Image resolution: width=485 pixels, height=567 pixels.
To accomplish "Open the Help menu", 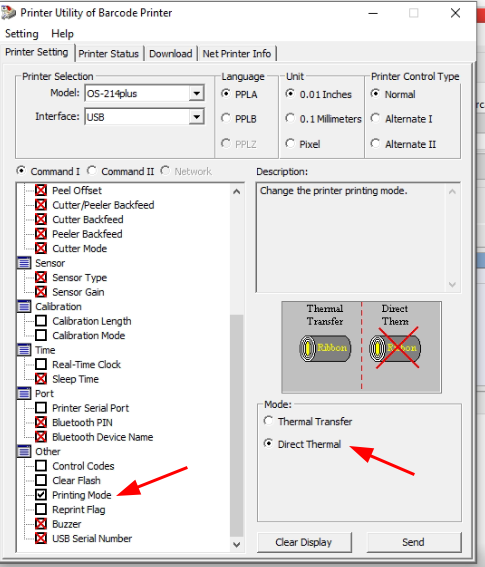I will (63, 34).
